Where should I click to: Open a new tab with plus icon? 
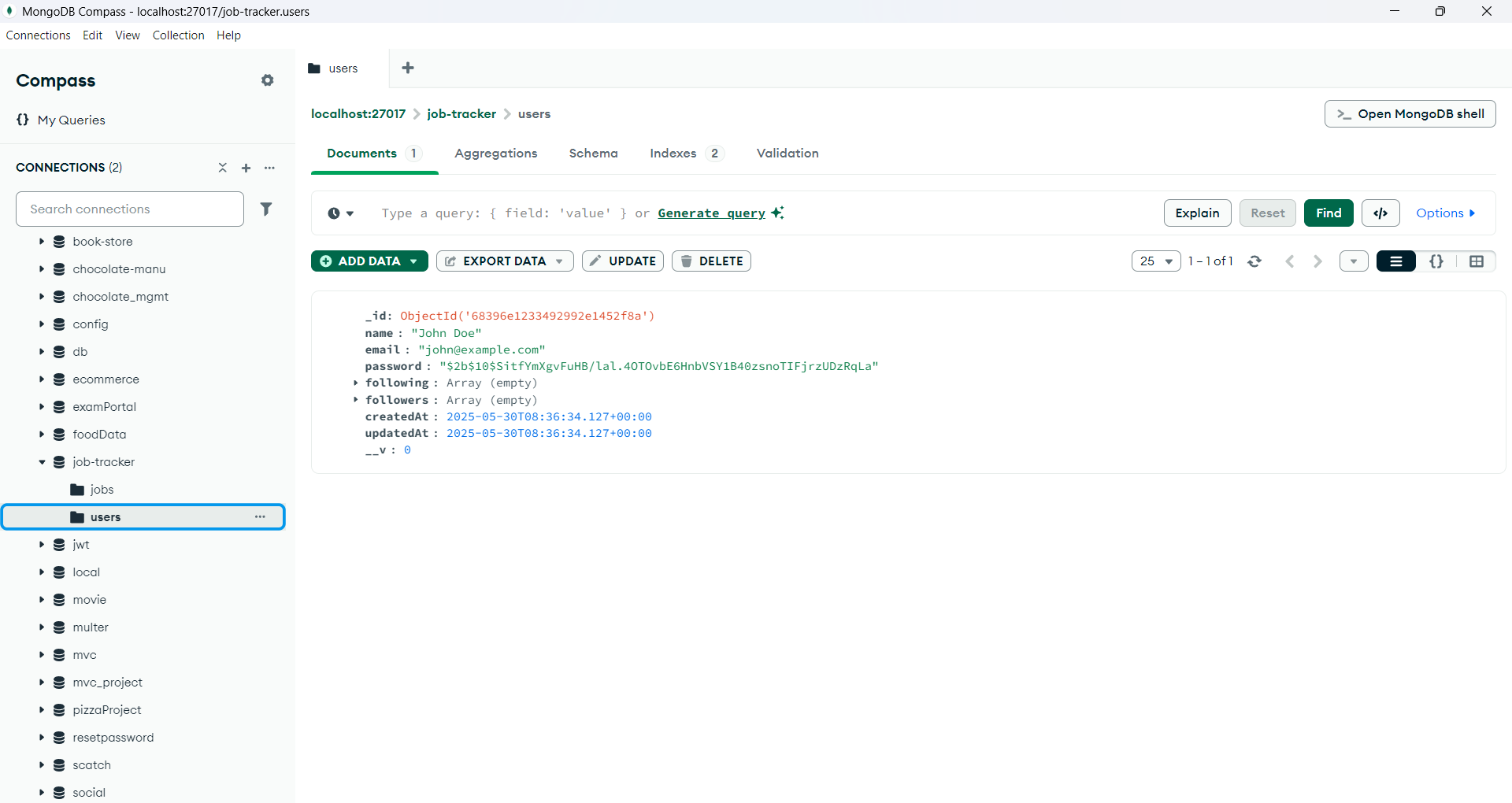pos(408,68)
